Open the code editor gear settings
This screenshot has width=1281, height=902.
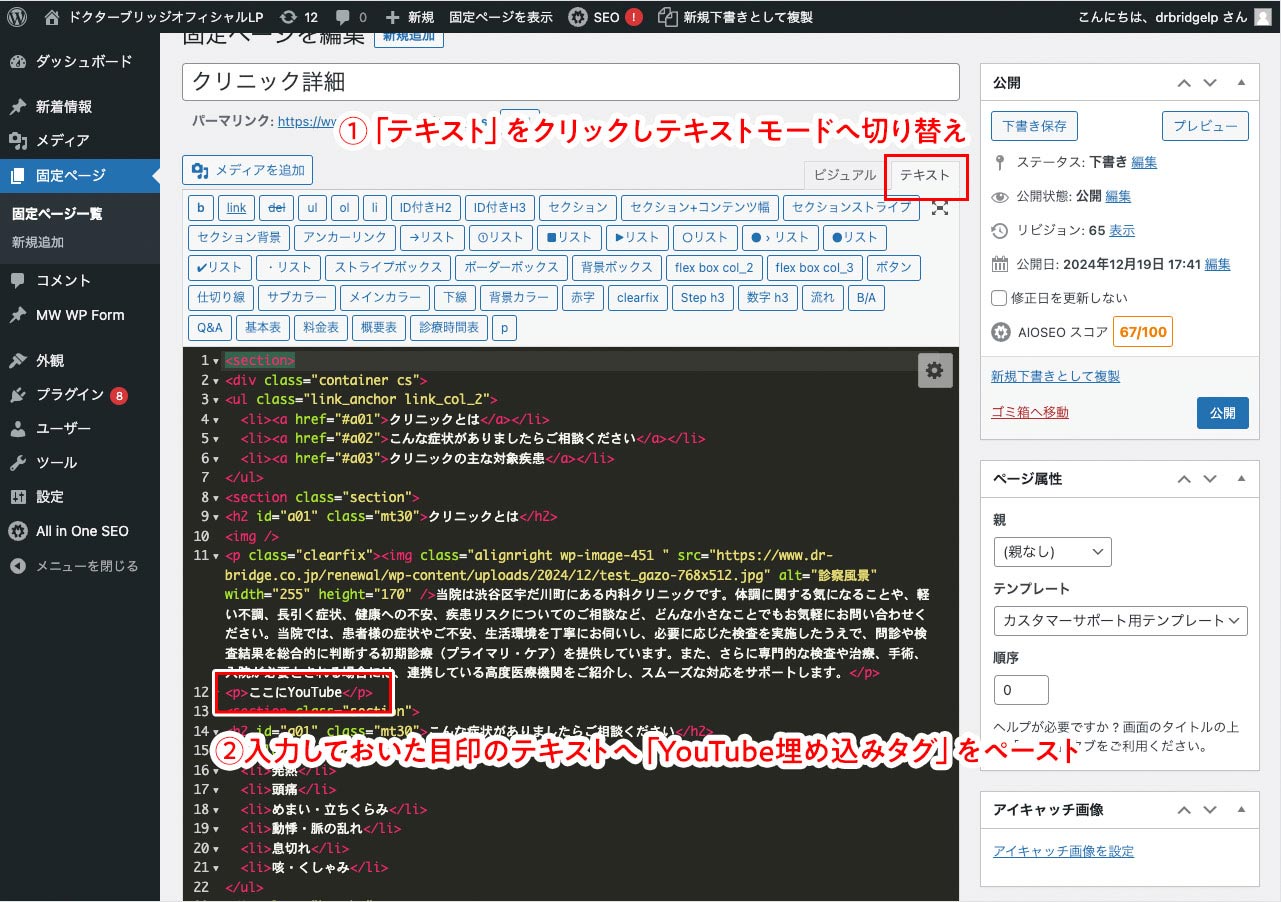click(934, 370)
